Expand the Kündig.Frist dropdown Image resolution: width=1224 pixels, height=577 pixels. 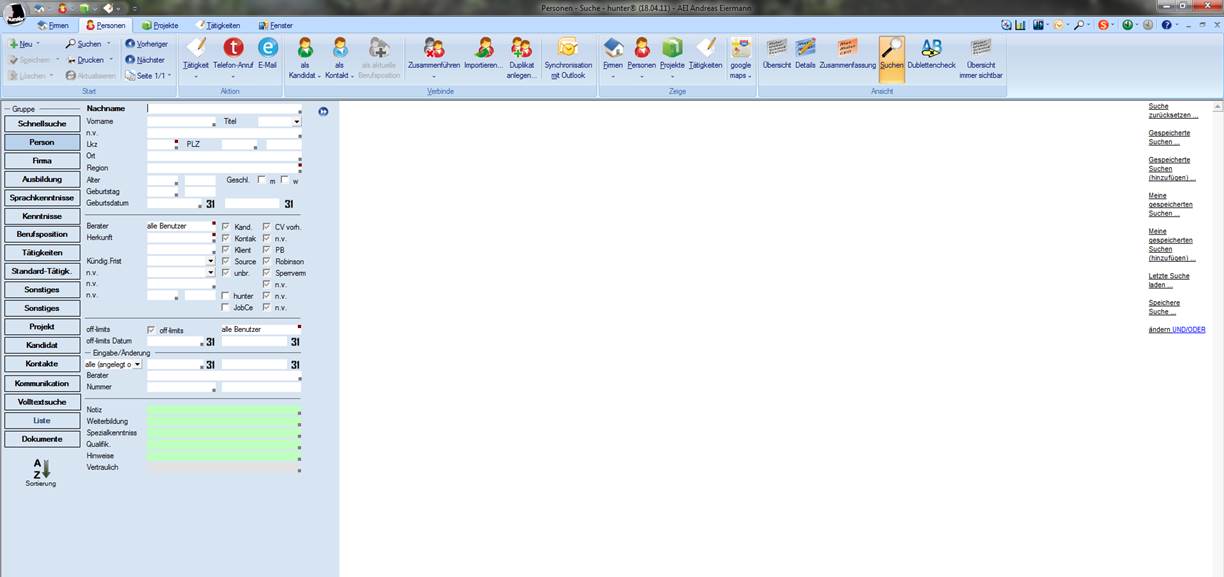(211, 261)
